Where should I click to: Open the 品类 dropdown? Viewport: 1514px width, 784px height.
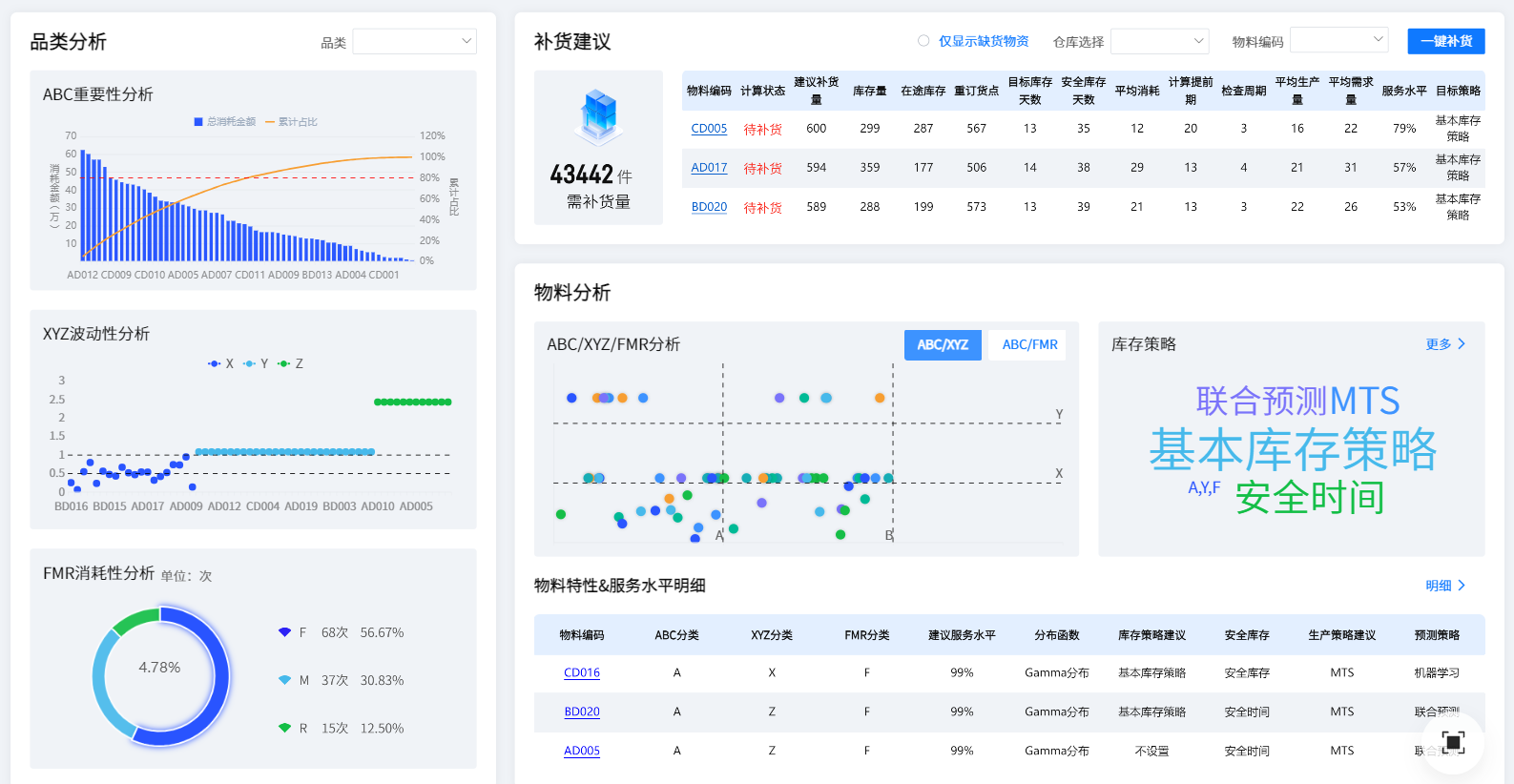coord(414,41)
